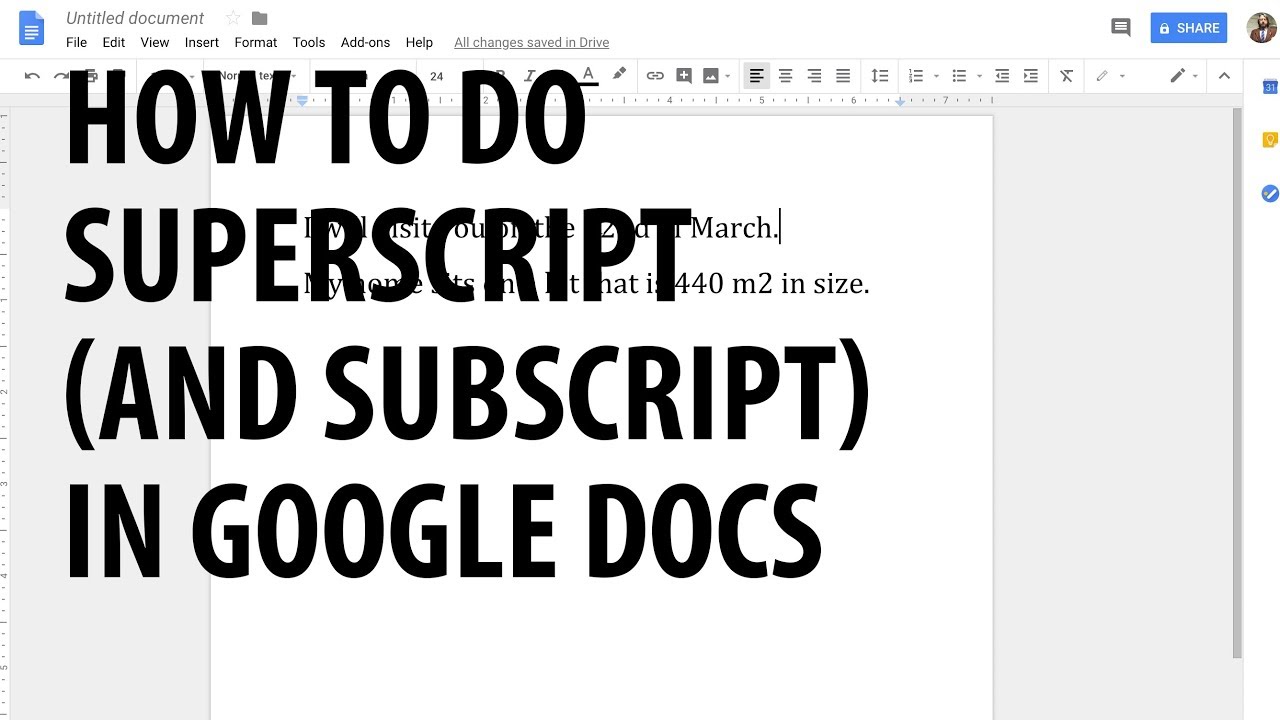Click the Google Docs home icon

pyautogui.click(x=32, y=28)
